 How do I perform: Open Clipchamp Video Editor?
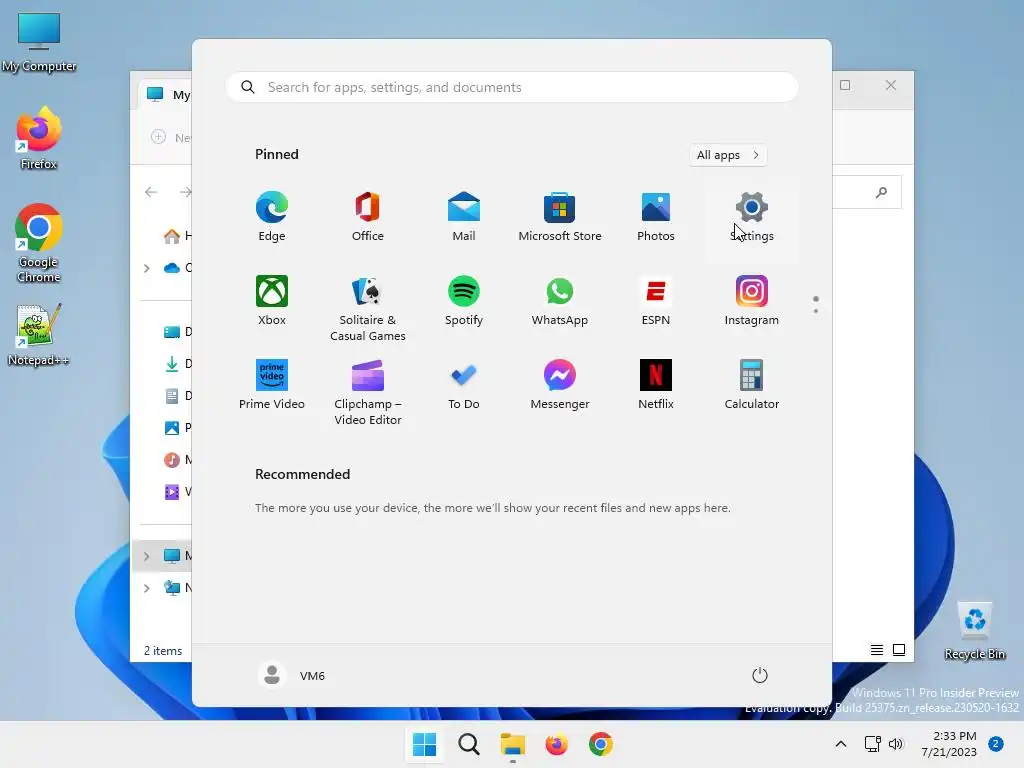coord(368,392)
